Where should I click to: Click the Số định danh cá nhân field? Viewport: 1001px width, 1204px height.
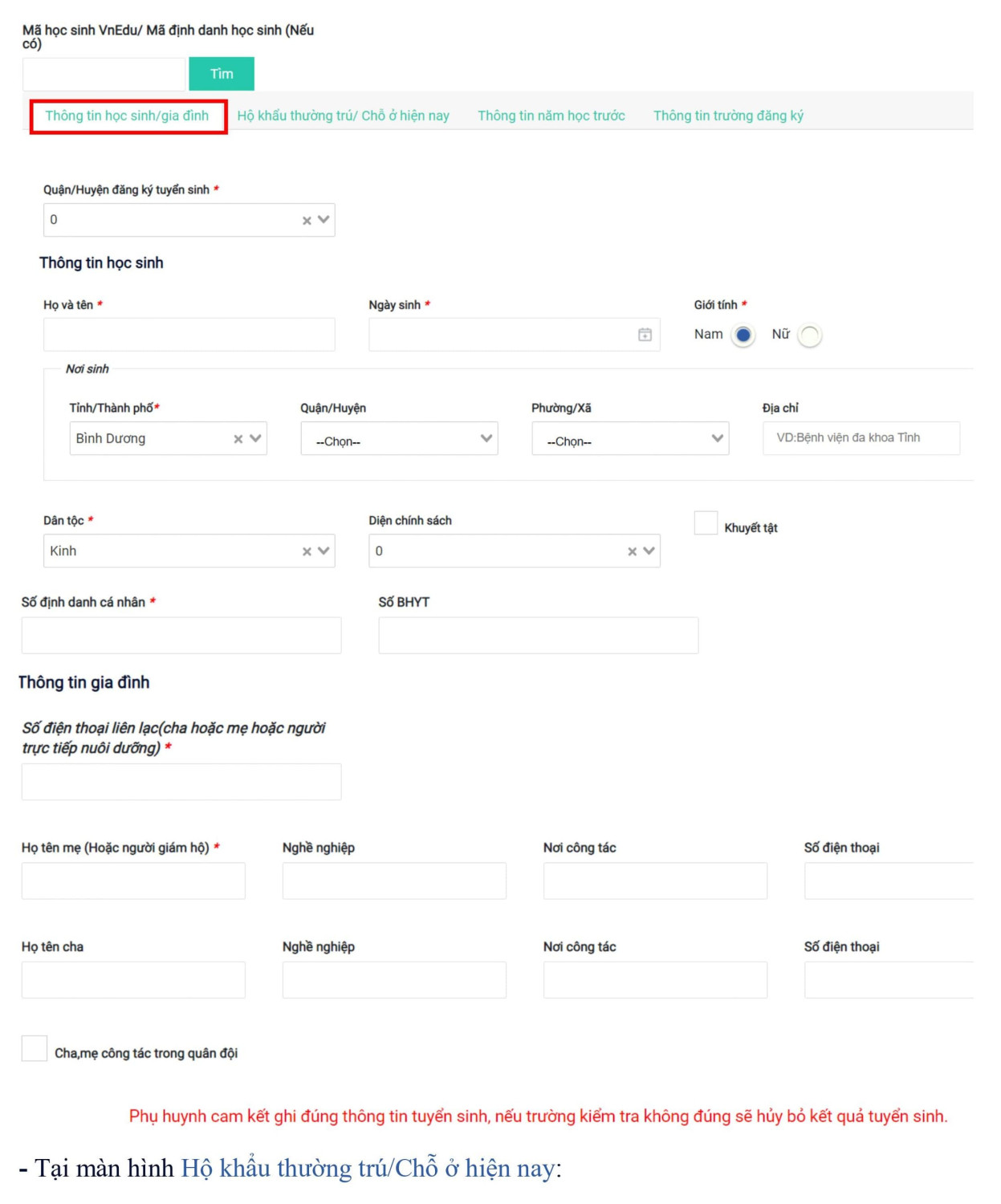pyautogui.click(x=181, y=636)
